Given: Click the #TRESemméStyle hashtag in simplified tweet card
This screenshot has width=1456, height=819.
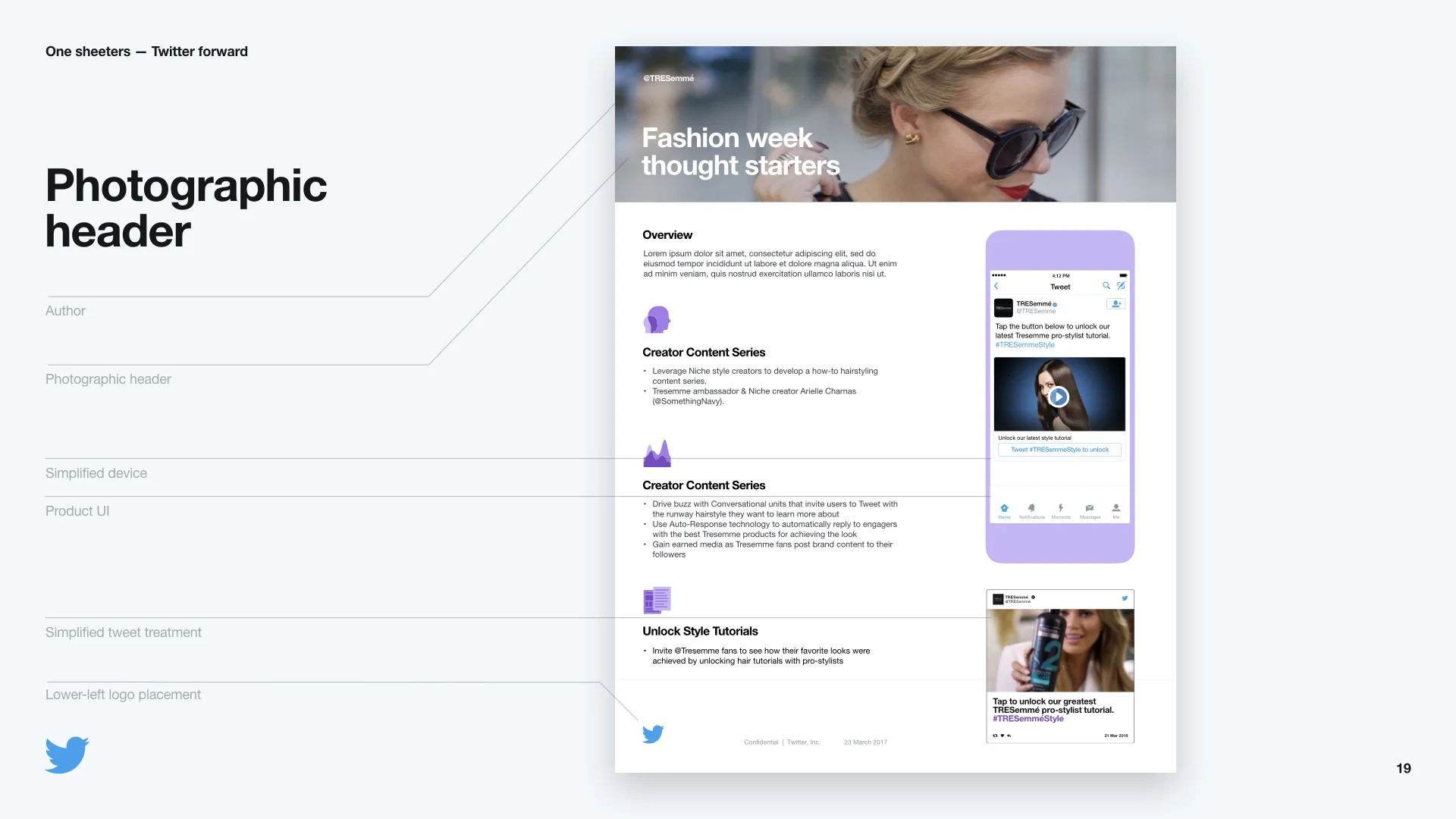Looking at the screenshot, I should pyautogui.click(x=1028, y=719).
